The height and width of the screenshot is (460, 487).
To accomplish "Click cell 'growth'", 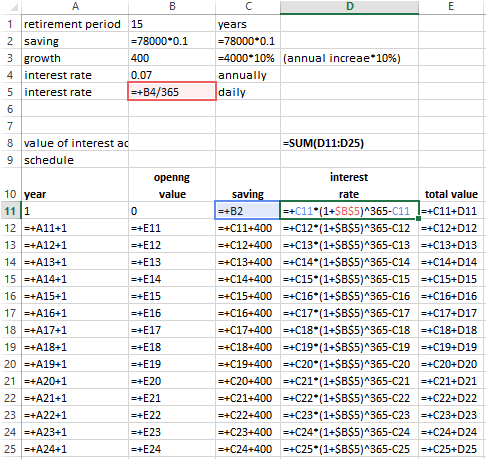I will pos(75,58).
